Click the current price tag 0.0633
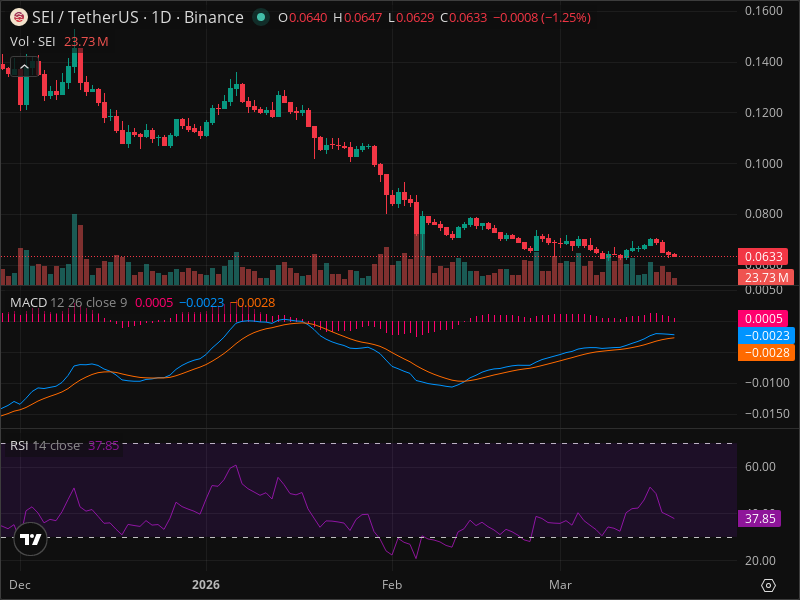Image resolution: width=800 pixels, height=600 pixels. (x=763, y=256)
